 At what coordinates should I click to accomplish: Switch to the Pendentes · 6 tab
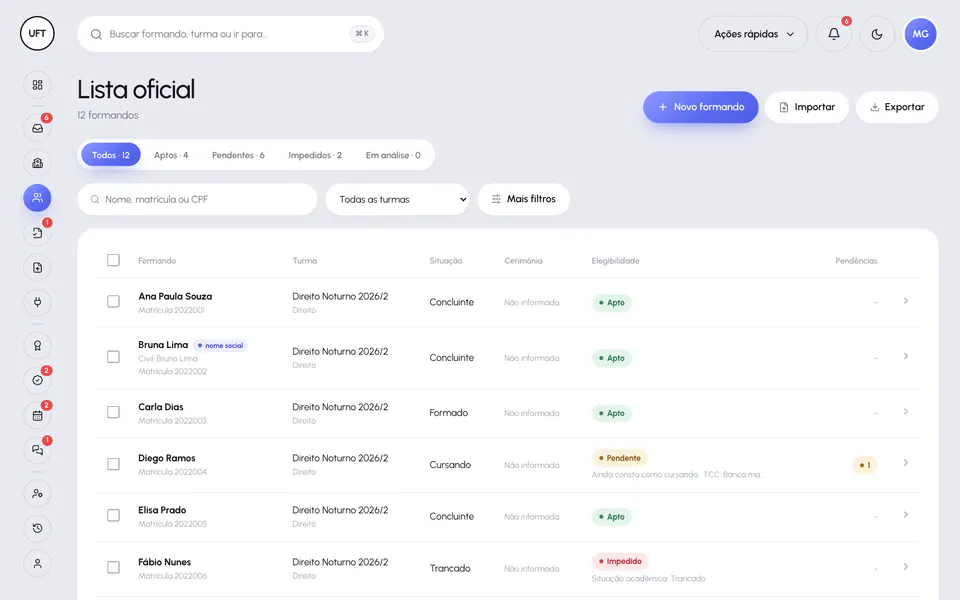tap(238, 155)
